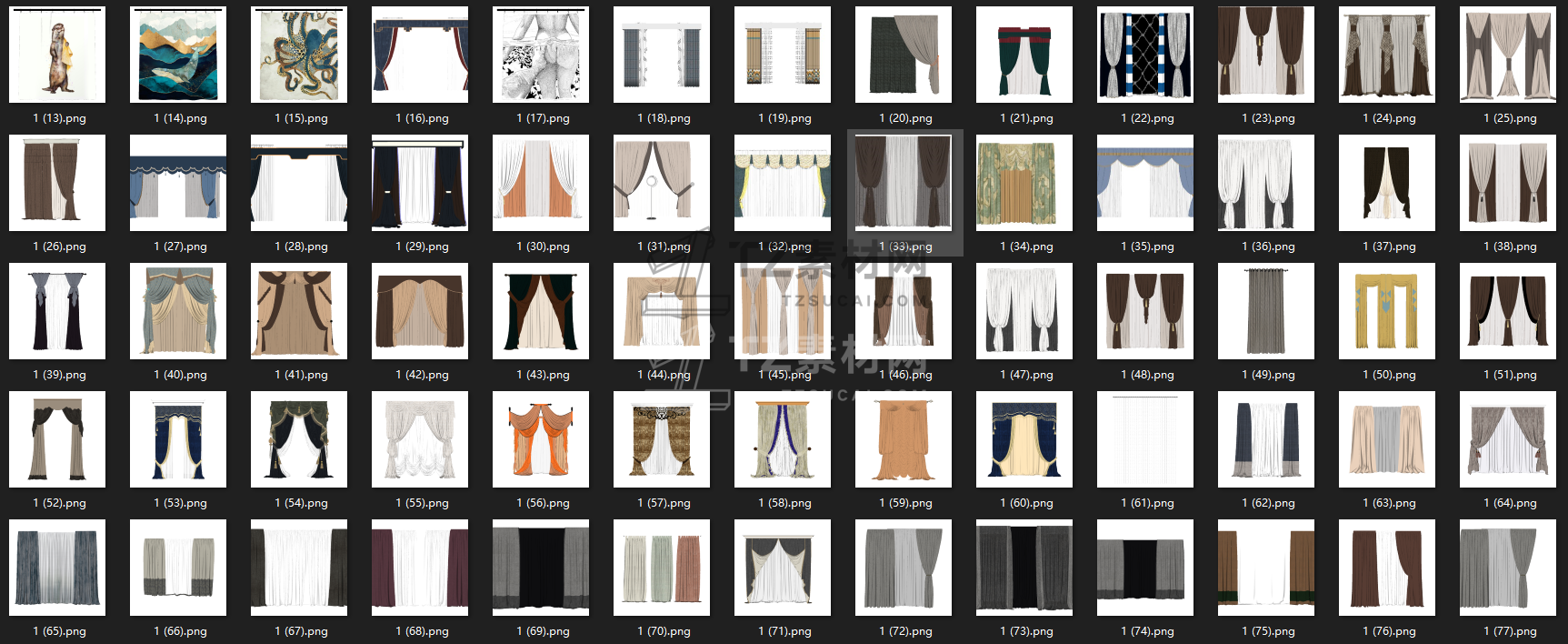Select maroon curtain thumbnail 1 (68).png
The image size is (1568, 644).
(420, 568)
